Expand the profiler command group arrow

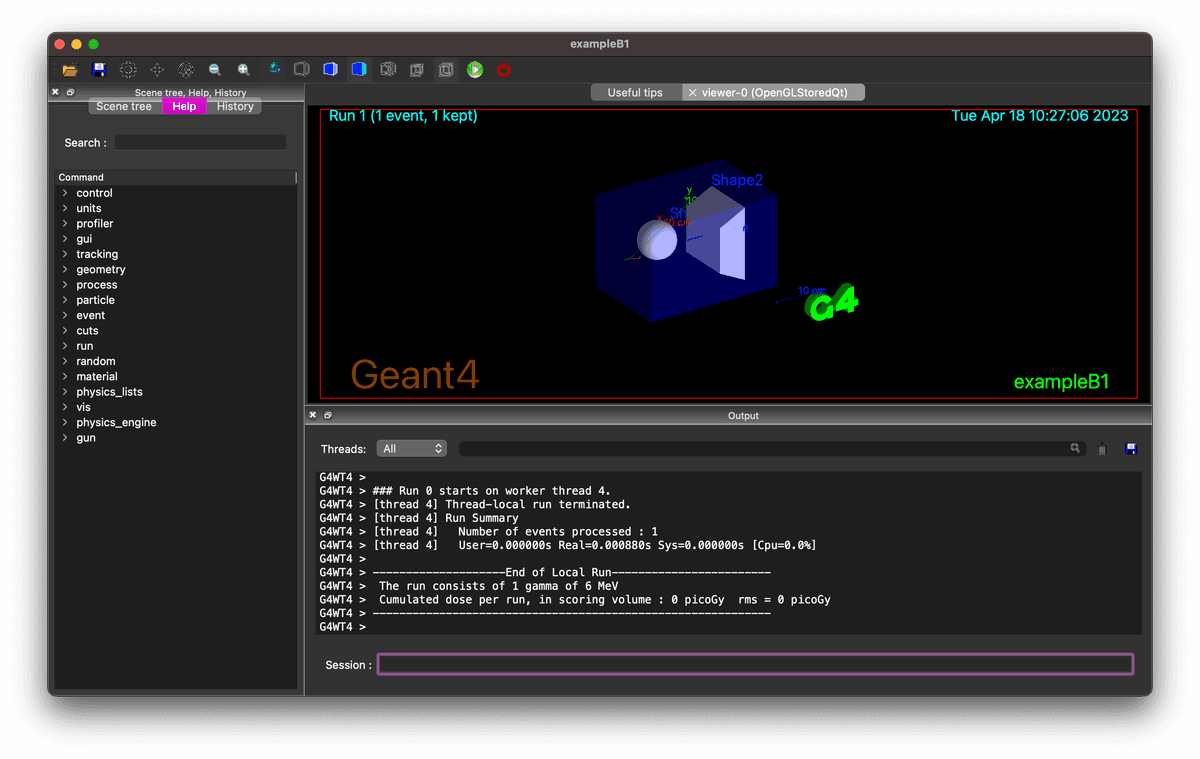tap(65, 224)
